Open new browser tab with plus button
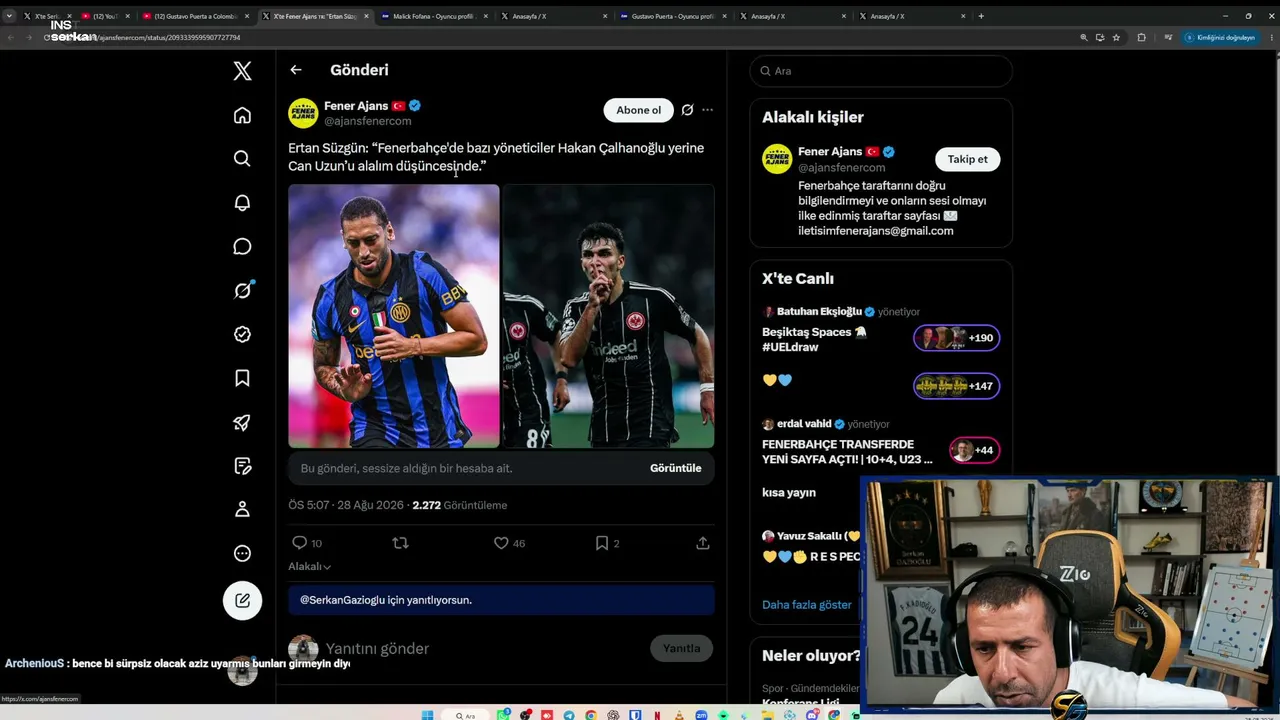Viewport: 1280px width, 720px height. pyautogui.click(x=981, y=16)
